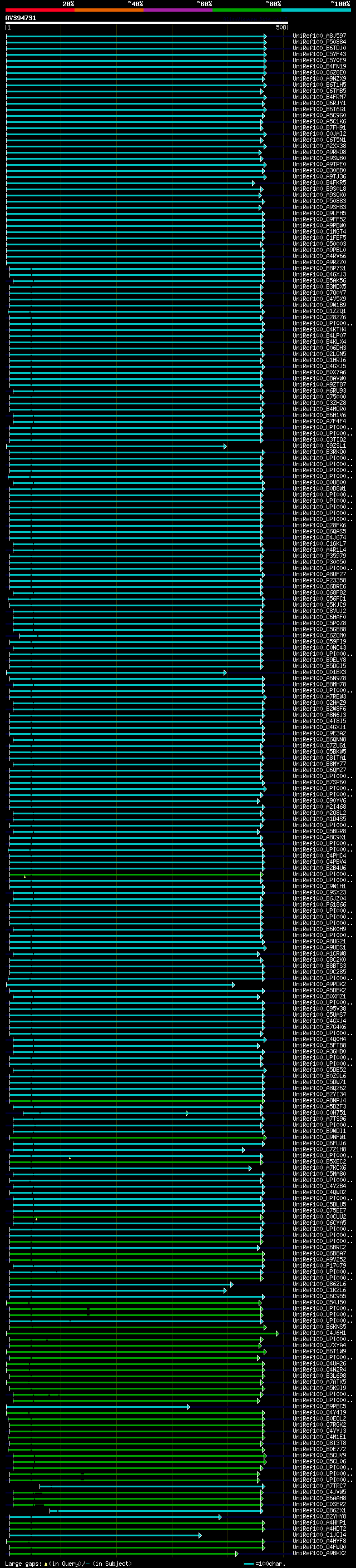Click hit label UniRef100_A4RV66
Image resolution: width=356 pixels, height=1568 pixels.
(319, 256)
